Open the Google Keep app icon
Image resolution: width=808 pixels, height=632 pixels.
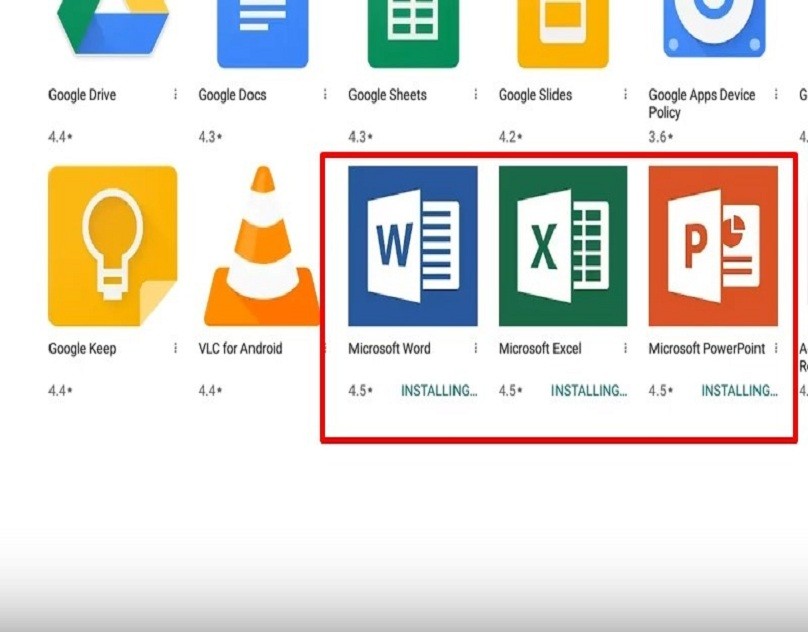pos(112,246)
